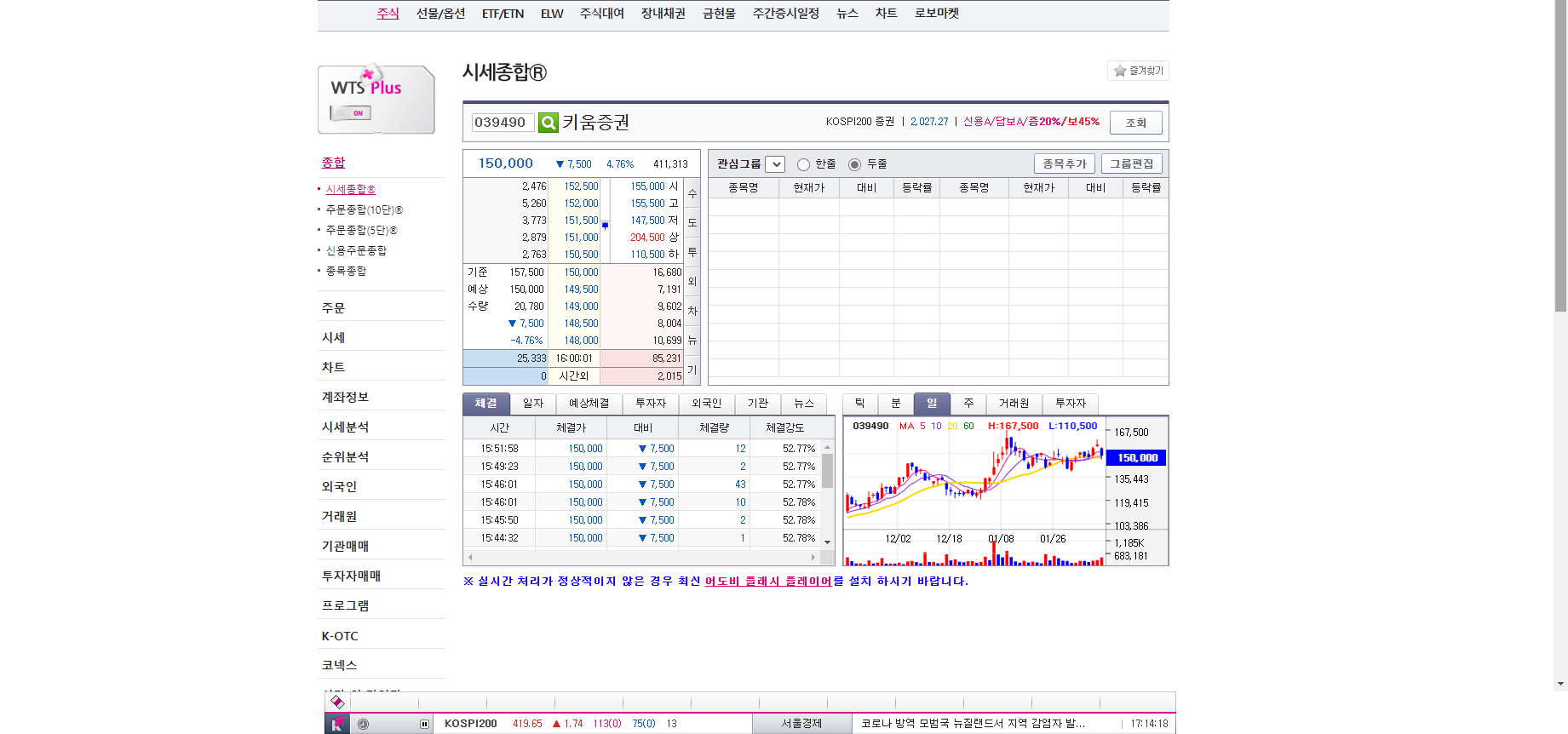Click the 그룹편집 button

coord(1131,163)
